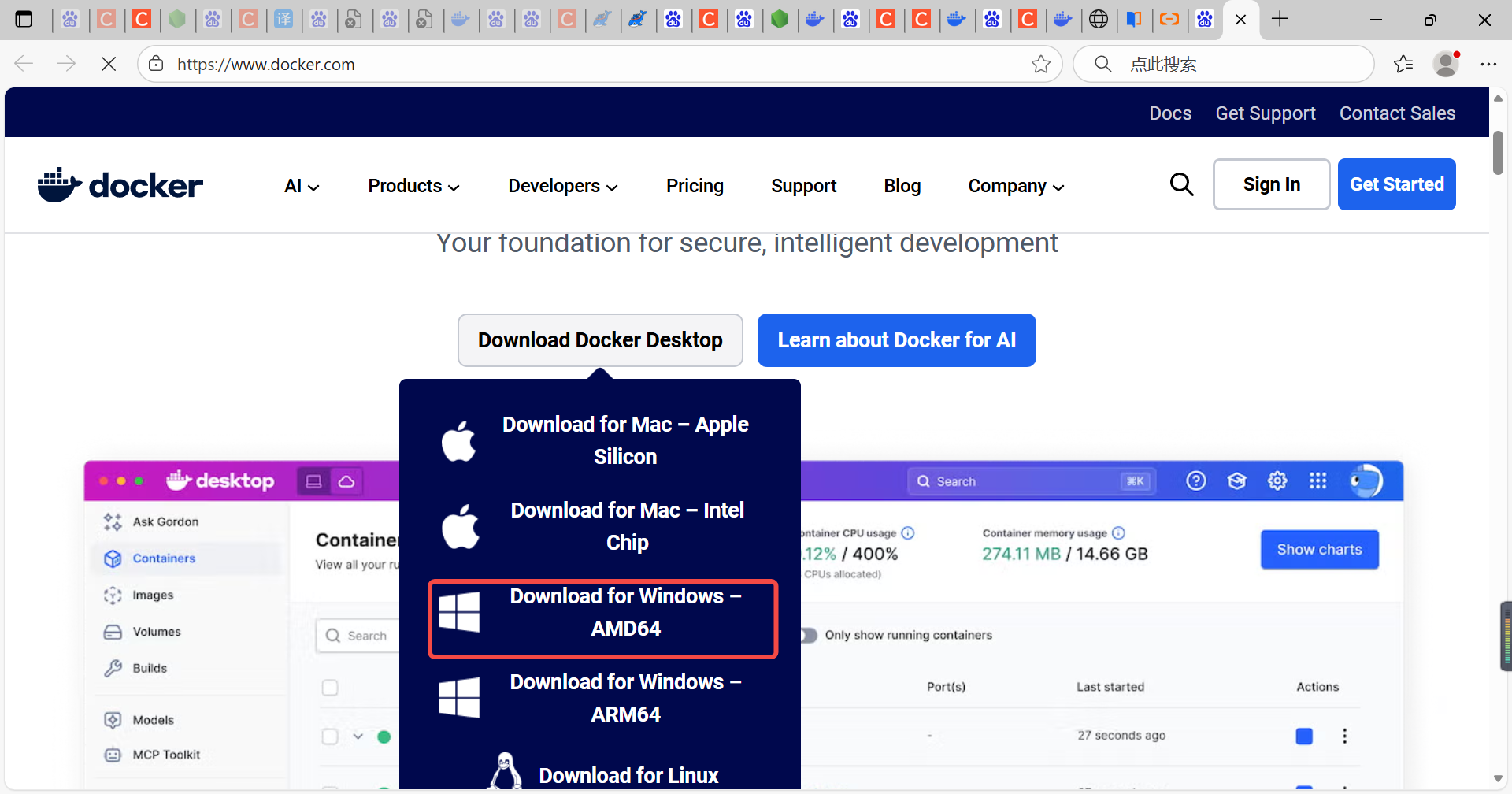The height and width of the screenshot is (794, 1512).
Task: Click the settings gear icon in Docker Desktop
Action: [1277, 480]
